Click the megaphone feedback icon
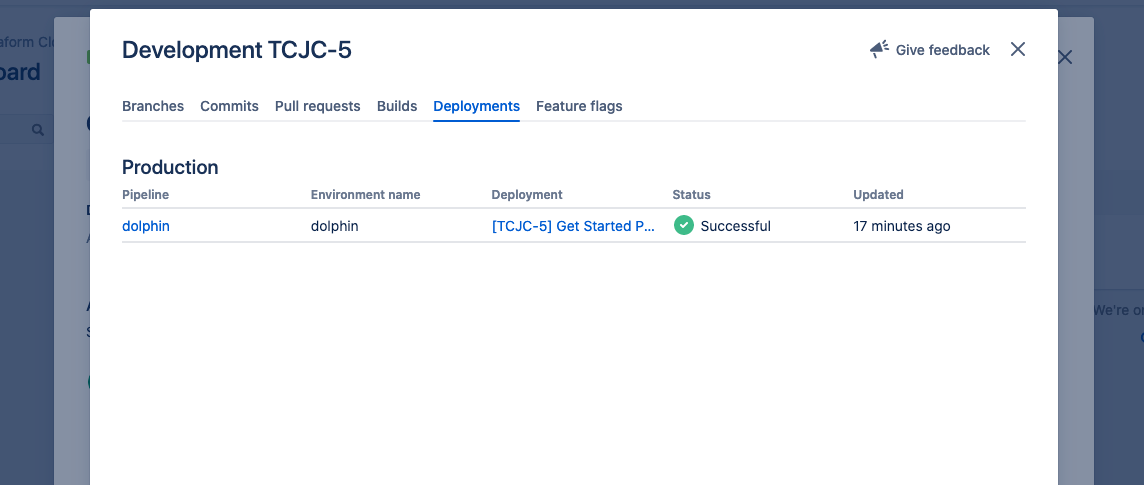The width and height of the screenshot is (1144, 485). point(879,50)
